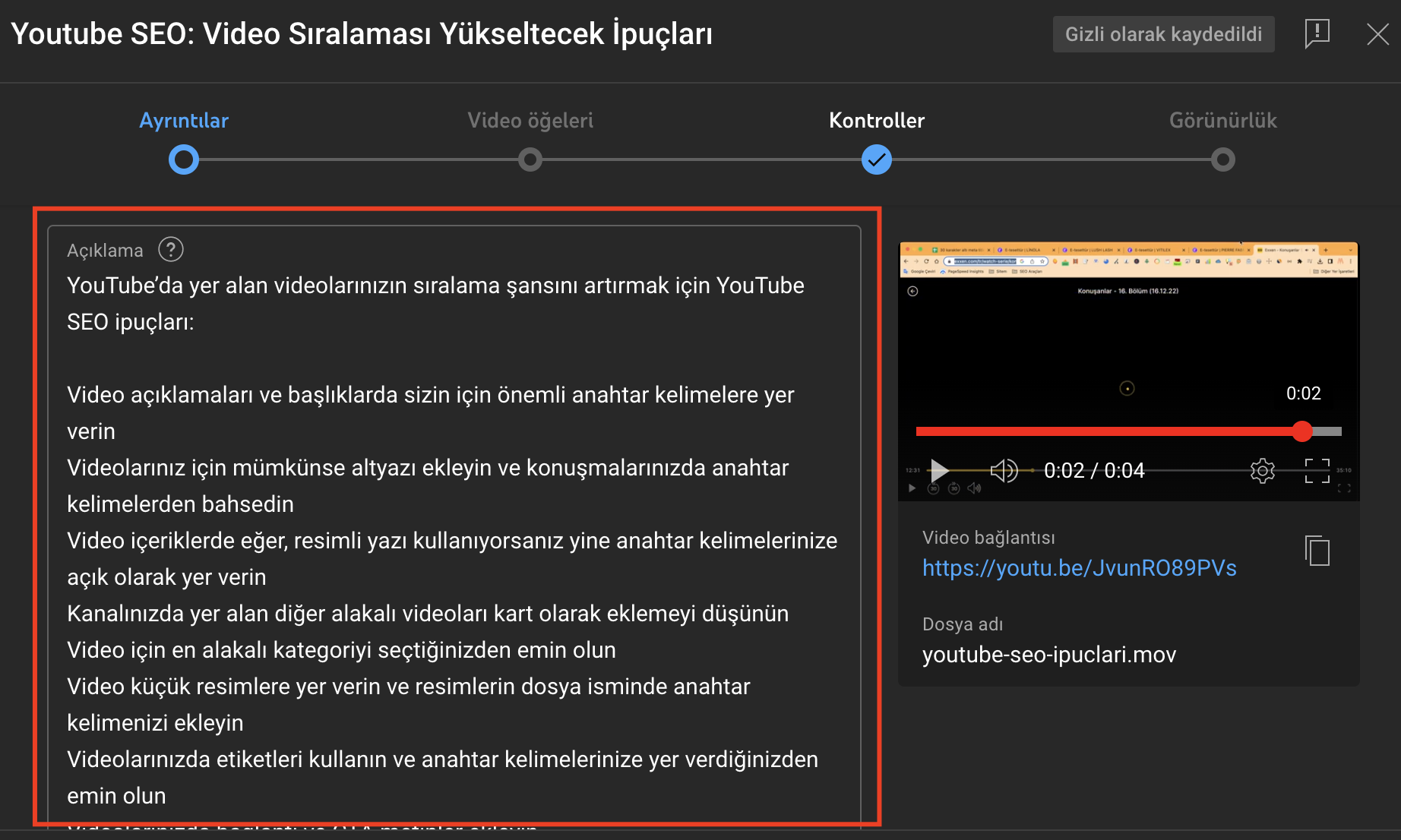1401x840 pixels.
Task: Click the back arrow icon inside the preview frame
Action: (x=913, y=291)
